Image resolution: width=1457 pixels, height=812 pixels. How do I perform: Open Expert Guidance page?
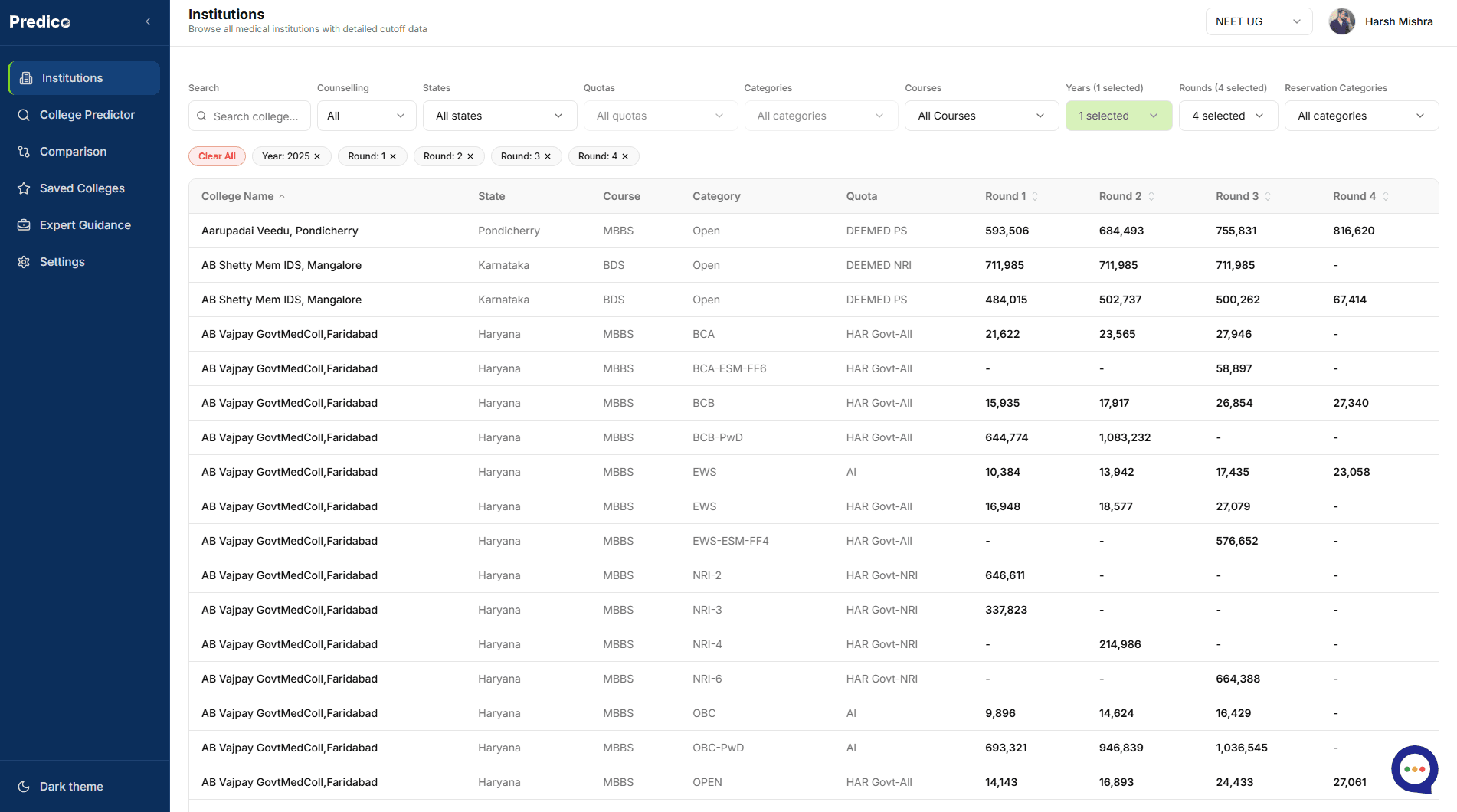coord(84,225)
